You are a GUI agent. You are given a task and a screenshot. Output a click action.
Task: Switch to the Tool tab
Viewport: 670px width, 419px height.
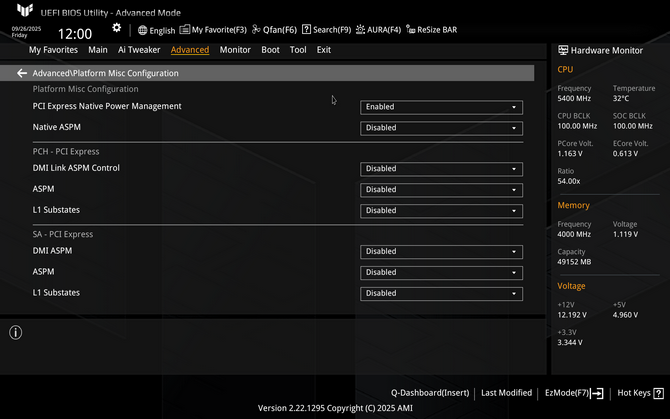[x=298, y=50]
